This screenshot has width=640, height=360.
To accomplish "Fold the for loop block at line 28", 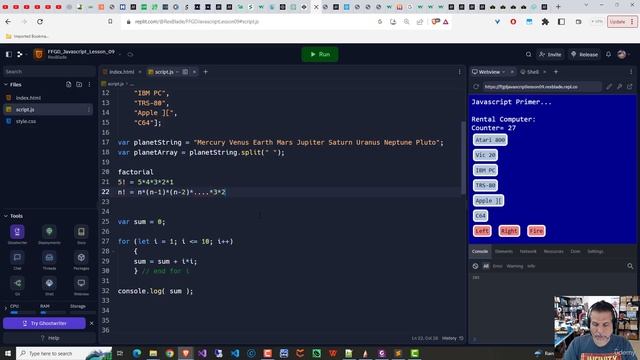I will 114,251.
